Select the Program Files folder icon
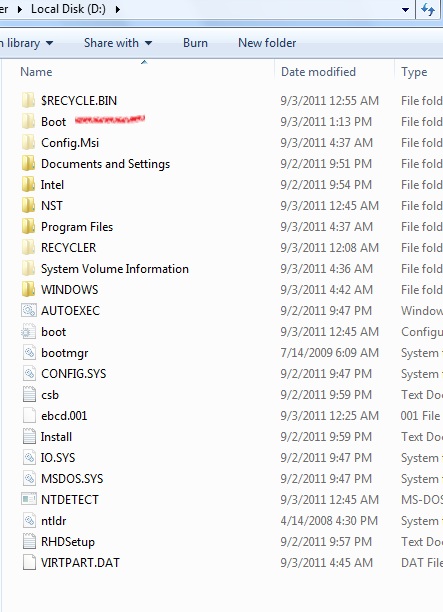 click(x=28, y=227)
